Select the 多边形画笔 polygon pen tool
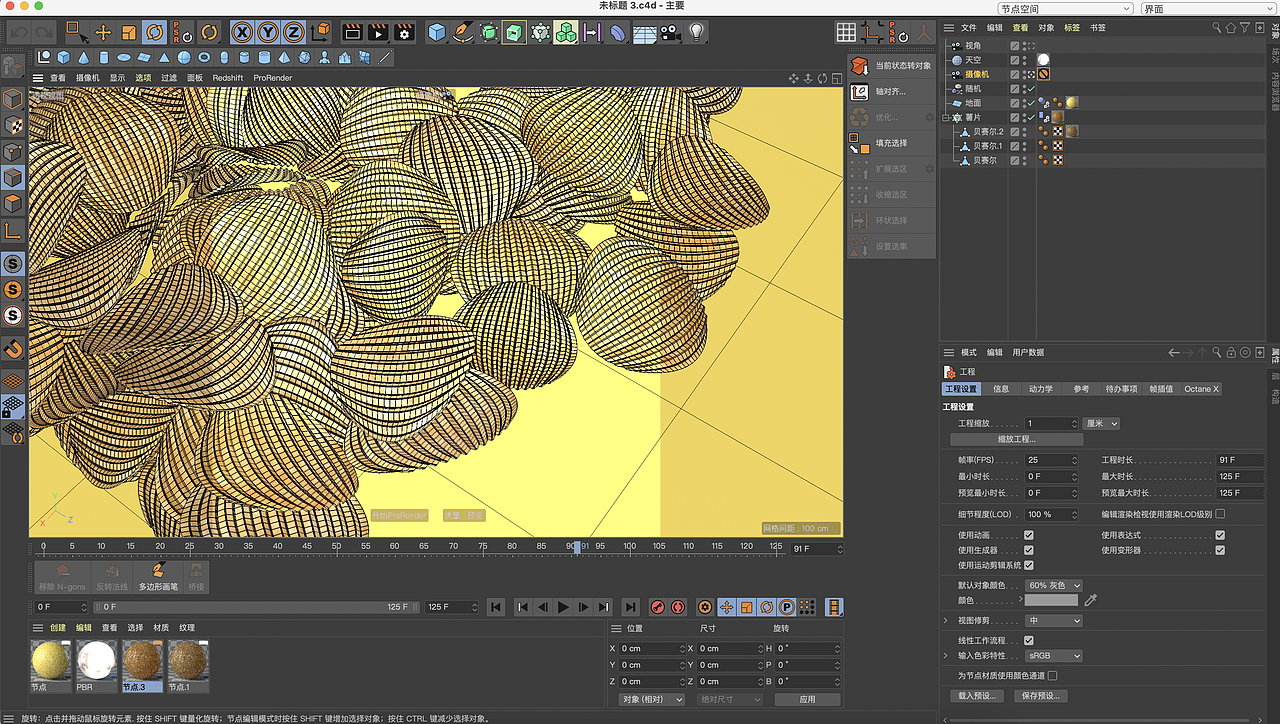 click(x=158, y=577)
